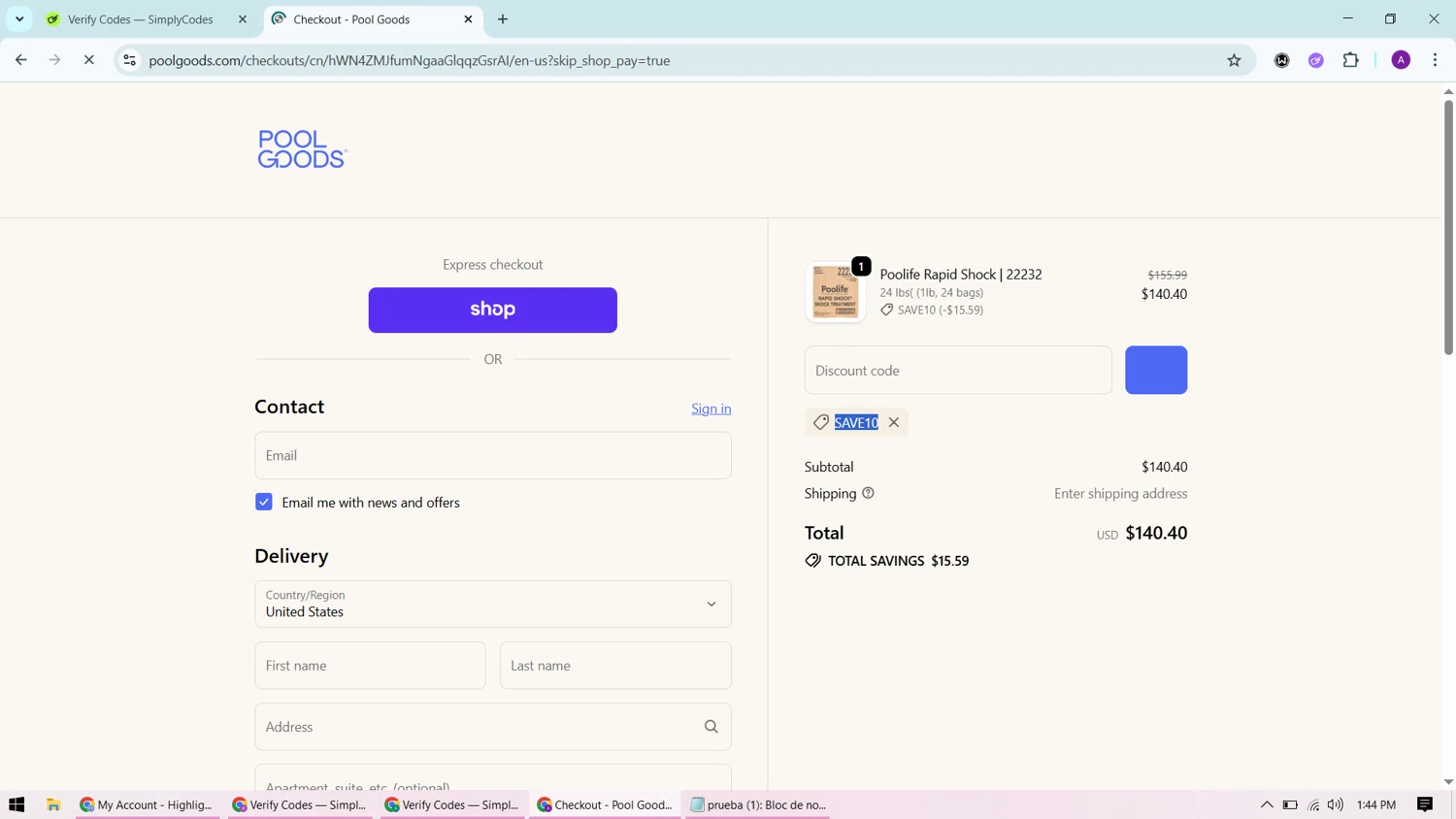The image size is (1456, 819).
Task: Click the Poolife Rapid Shock product thumbnail
Action: tap(835, 291)
